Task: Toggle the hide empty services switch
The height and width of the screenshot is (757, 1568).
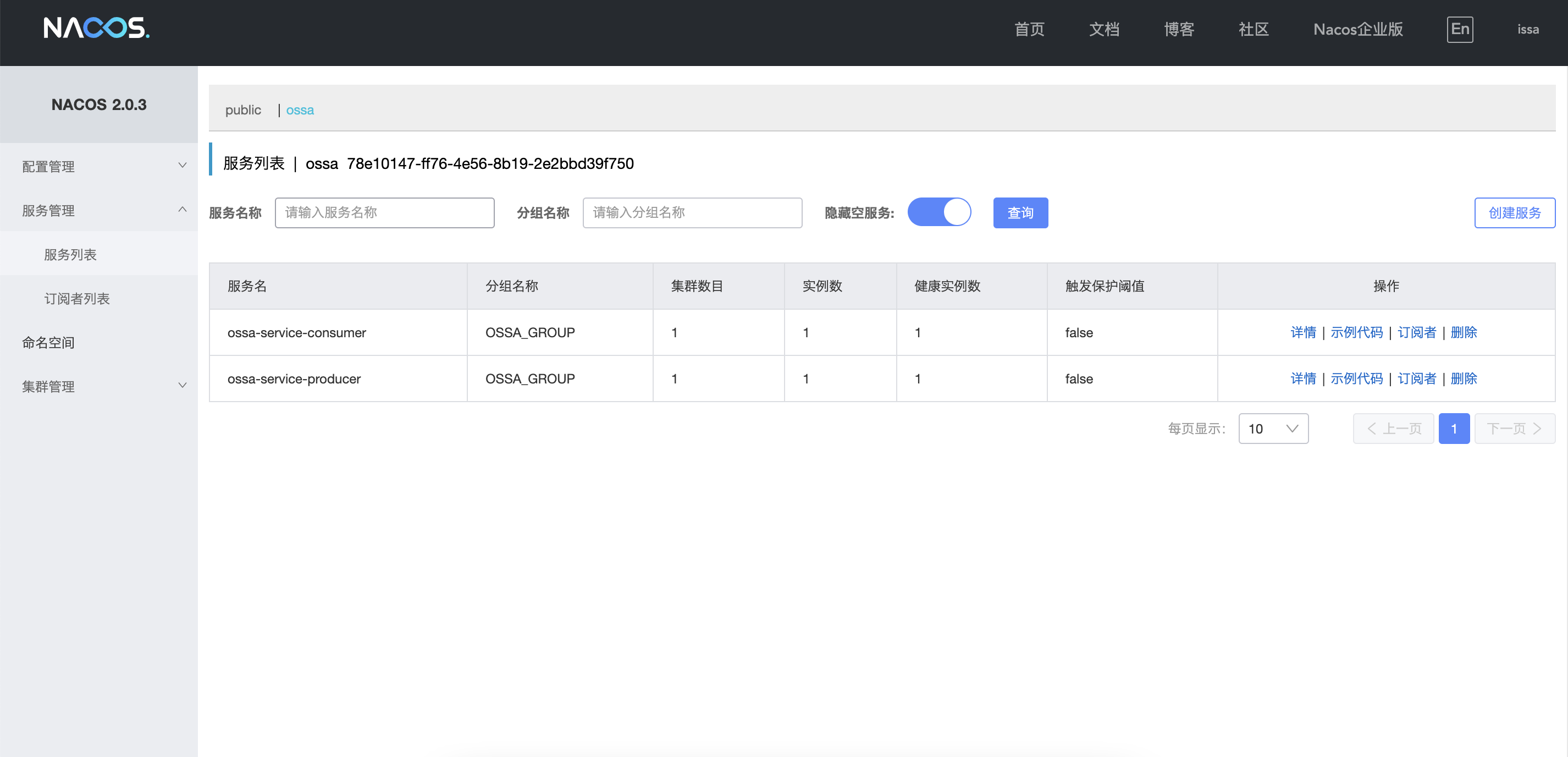Action: pos(938,212)
